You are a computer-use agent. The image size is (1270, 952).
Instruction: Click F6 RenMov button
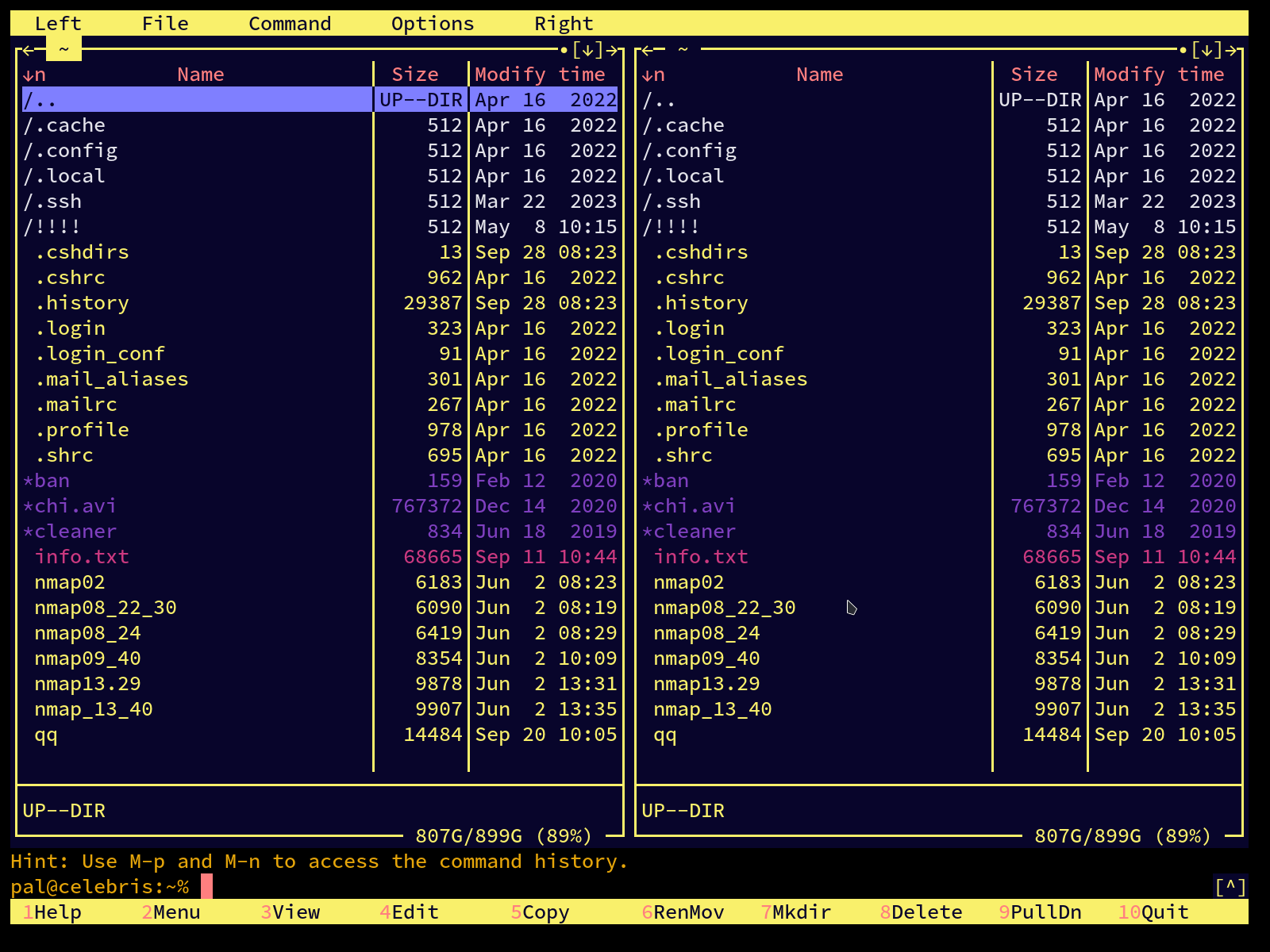(x=683, y=912)
